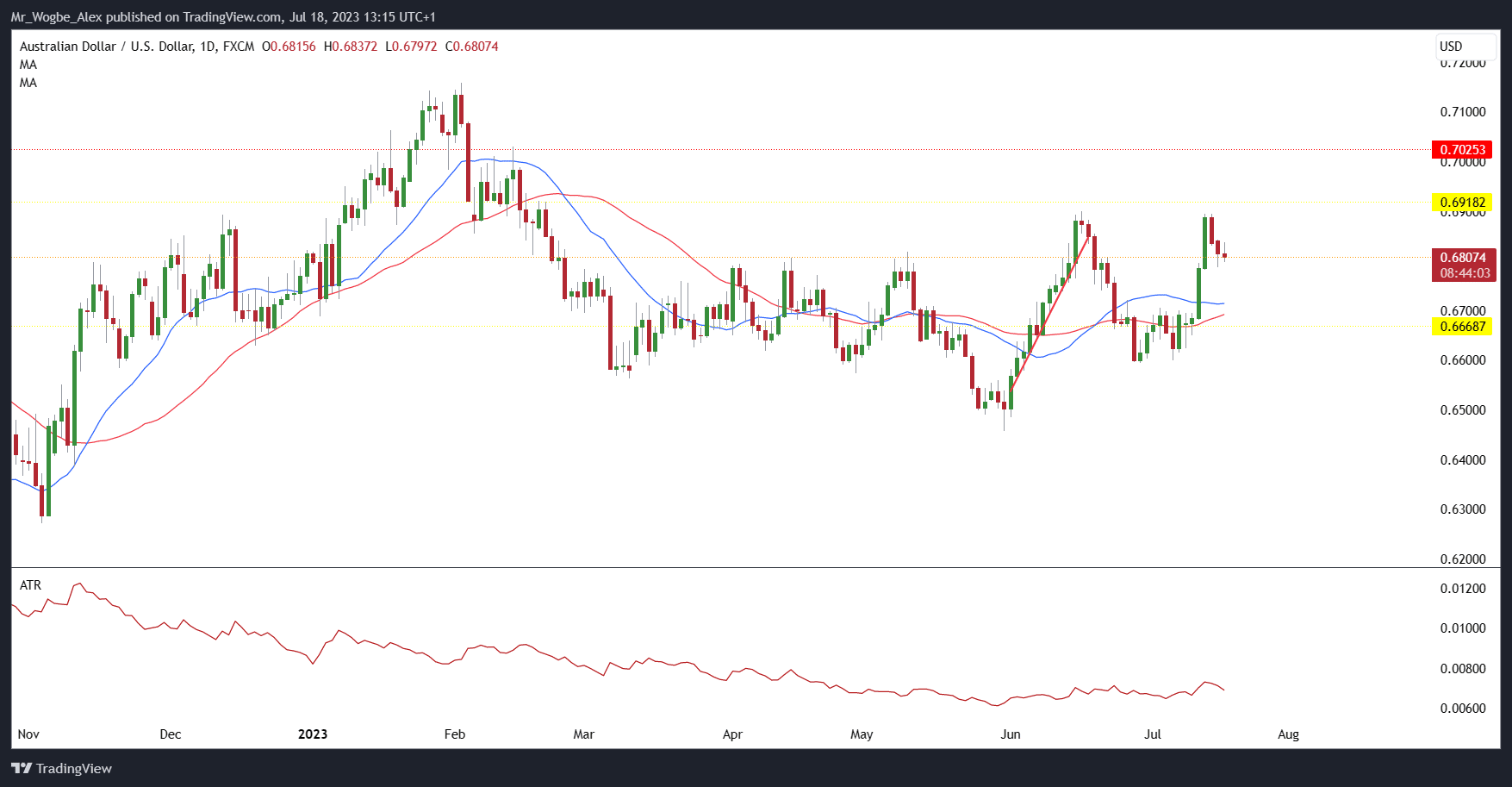Click the open value O0.68156
The image size is (1512, 787).
click(x=289, y=47)
